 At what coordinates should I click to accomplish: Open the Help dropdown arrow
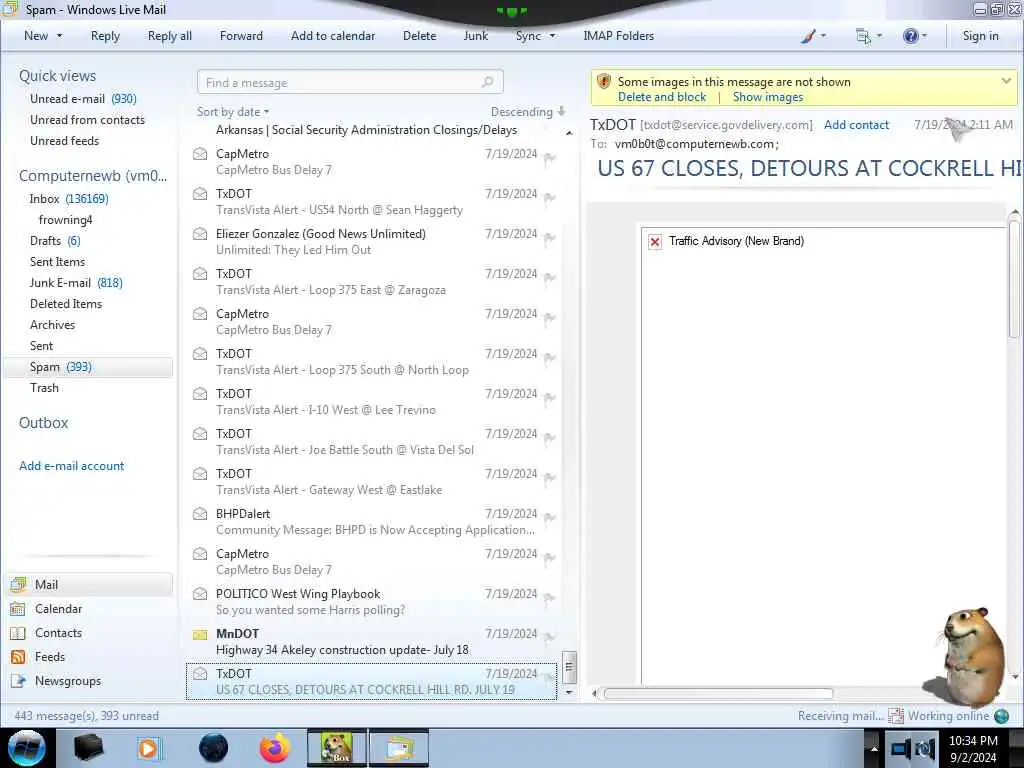click(x=924, y=36)
